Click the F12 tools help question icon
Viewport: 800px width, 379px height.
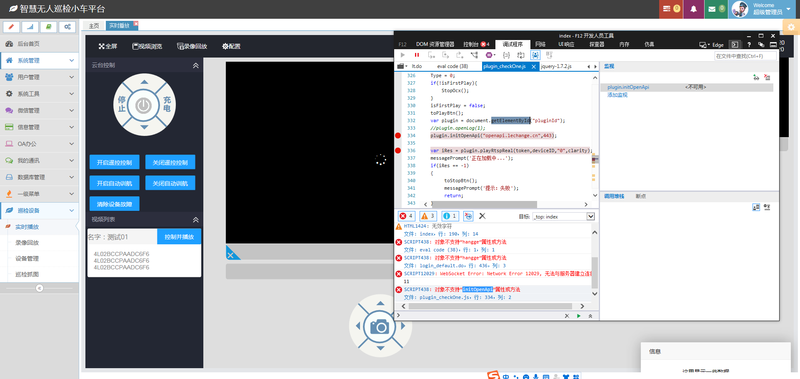pos(749,44)
